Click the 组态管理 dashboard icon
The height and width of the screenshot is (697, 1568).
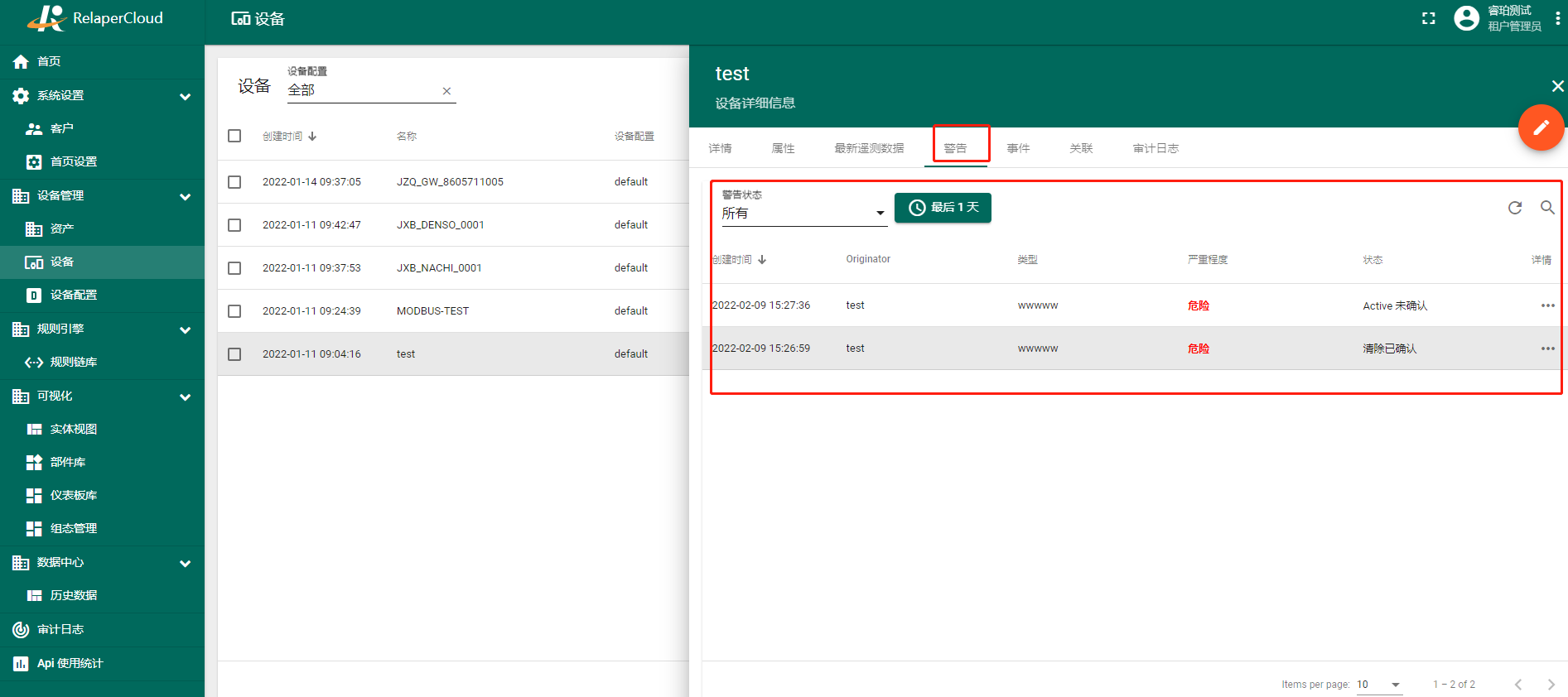34,528
